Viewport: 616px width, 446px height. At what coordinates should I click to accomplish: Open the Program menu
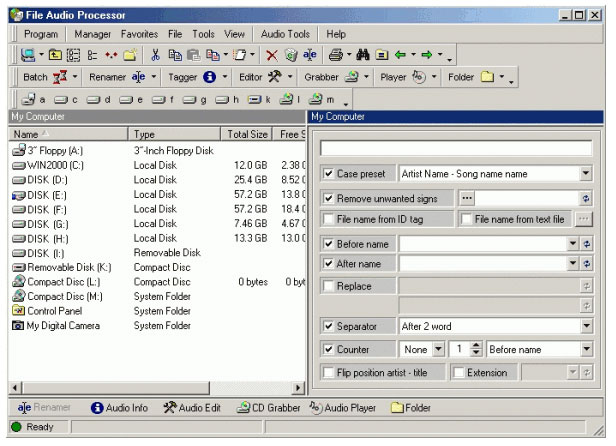[x=41, y=34]
